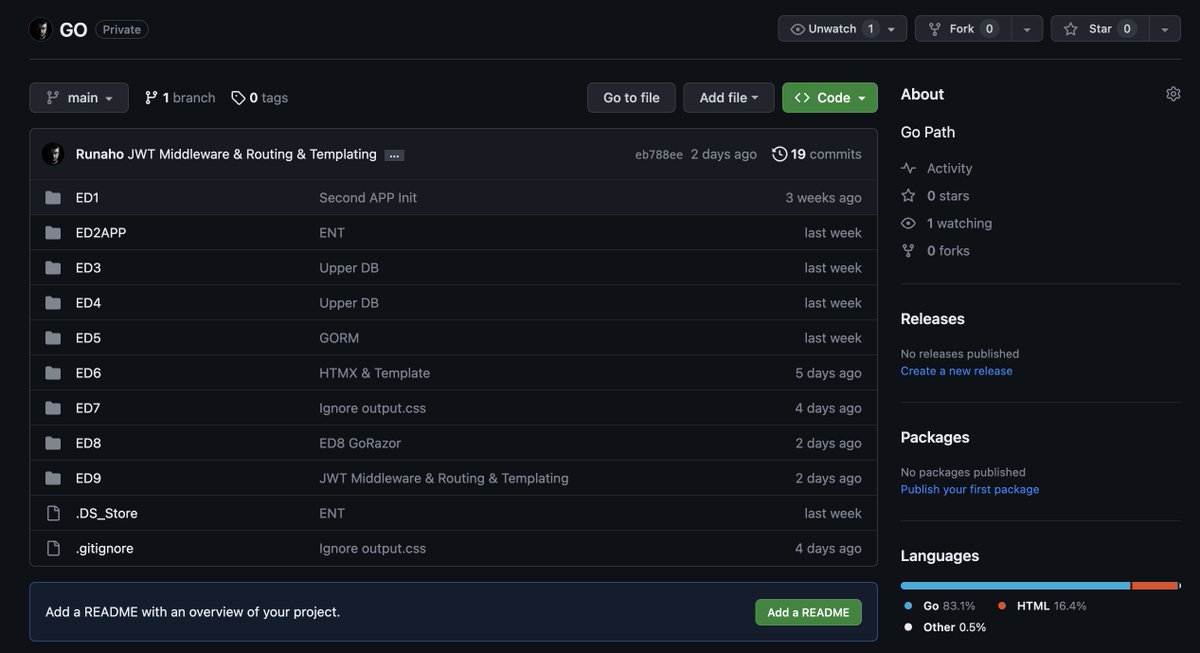Open the main branch selector dropdown
Viewport: 1200px width, 653px height.
(79, 98)
